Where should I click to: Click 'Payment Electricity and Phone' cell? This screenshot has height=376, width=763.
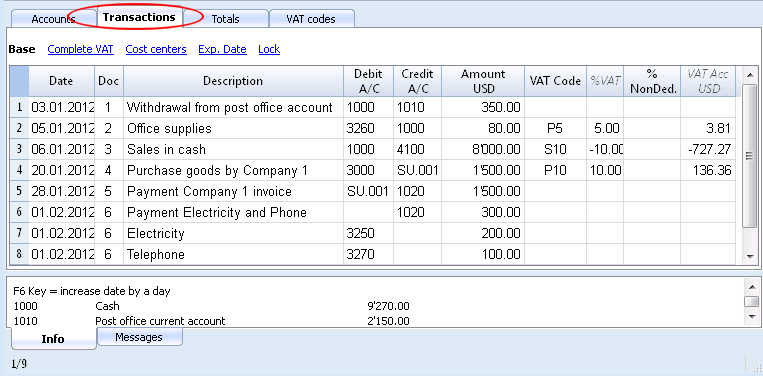coord(234,213)
